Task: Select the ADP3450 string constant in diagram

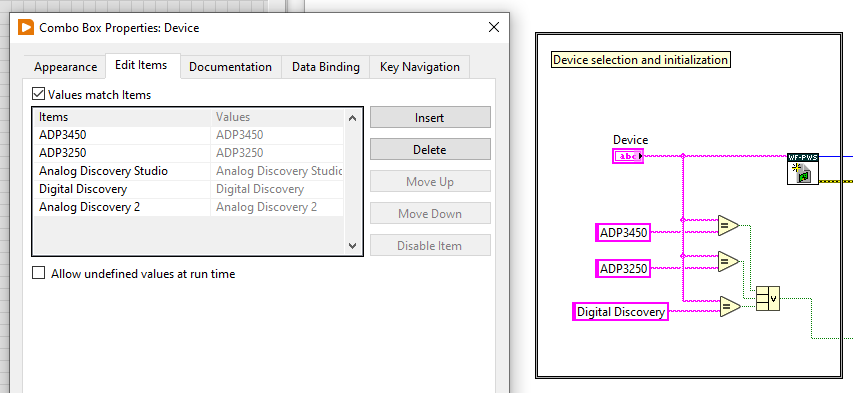Action: point(623,233)
